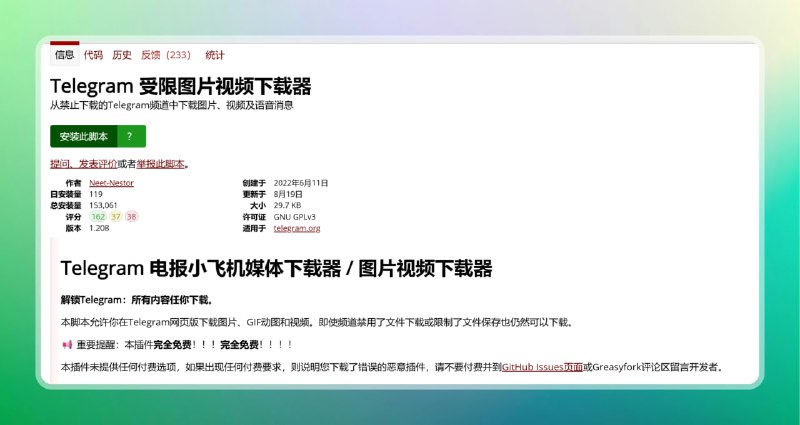This screenshot has height=425, width=800.
Task: Click the description 从禁止下载的Telegram频道中下载
Action: 171,106
